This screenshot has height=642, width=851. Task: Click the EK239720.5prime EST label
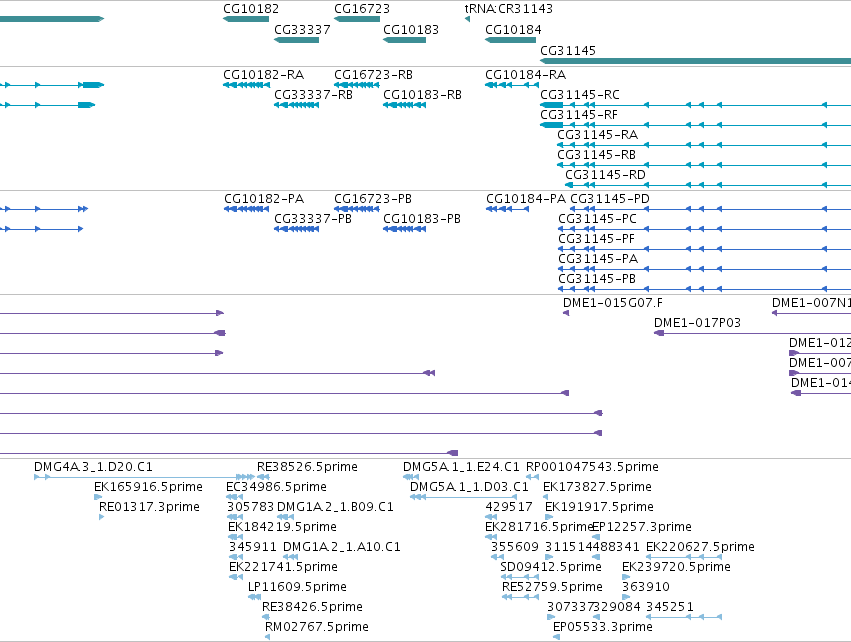click(676, 567)
